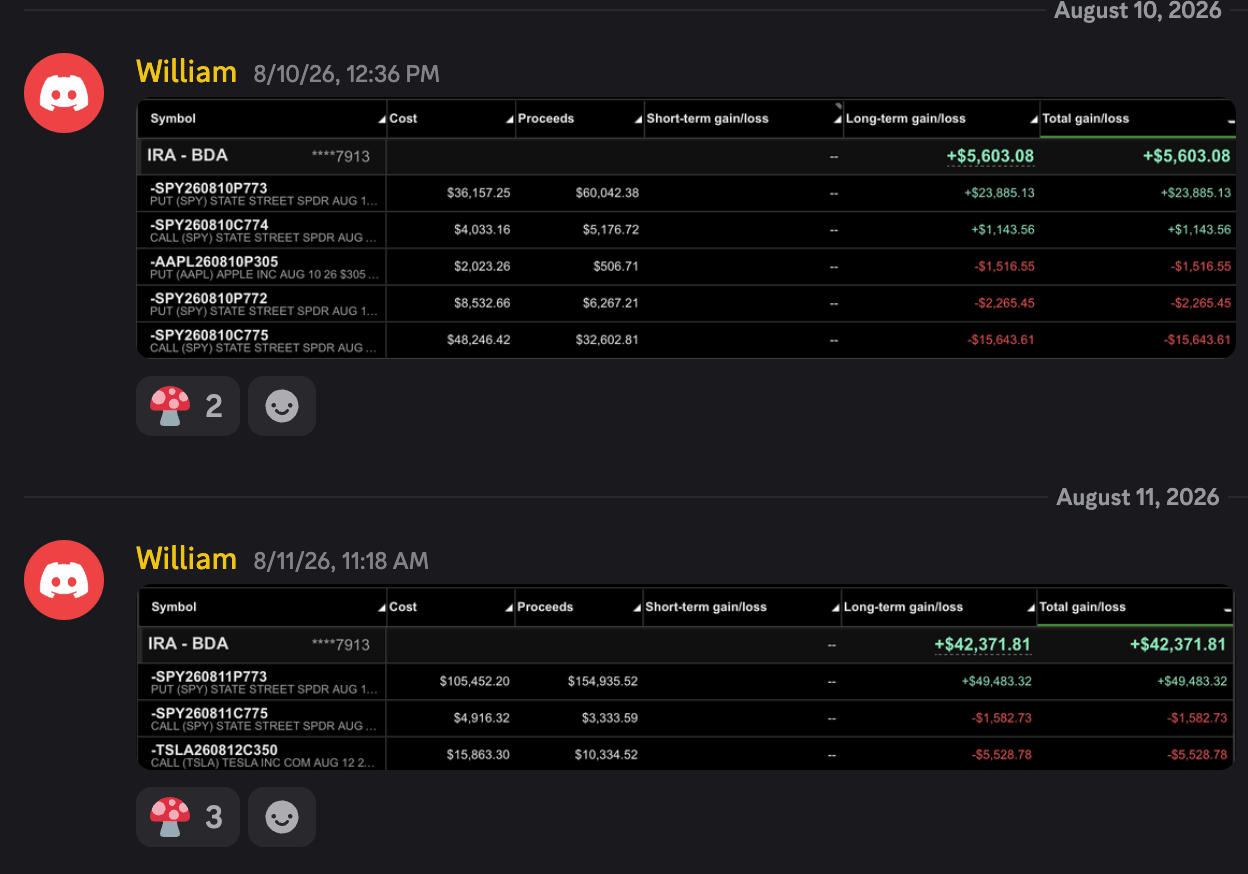Click the $4,033.16 cost value
The height and width of the screenshot is (874, 1248).
482,230
